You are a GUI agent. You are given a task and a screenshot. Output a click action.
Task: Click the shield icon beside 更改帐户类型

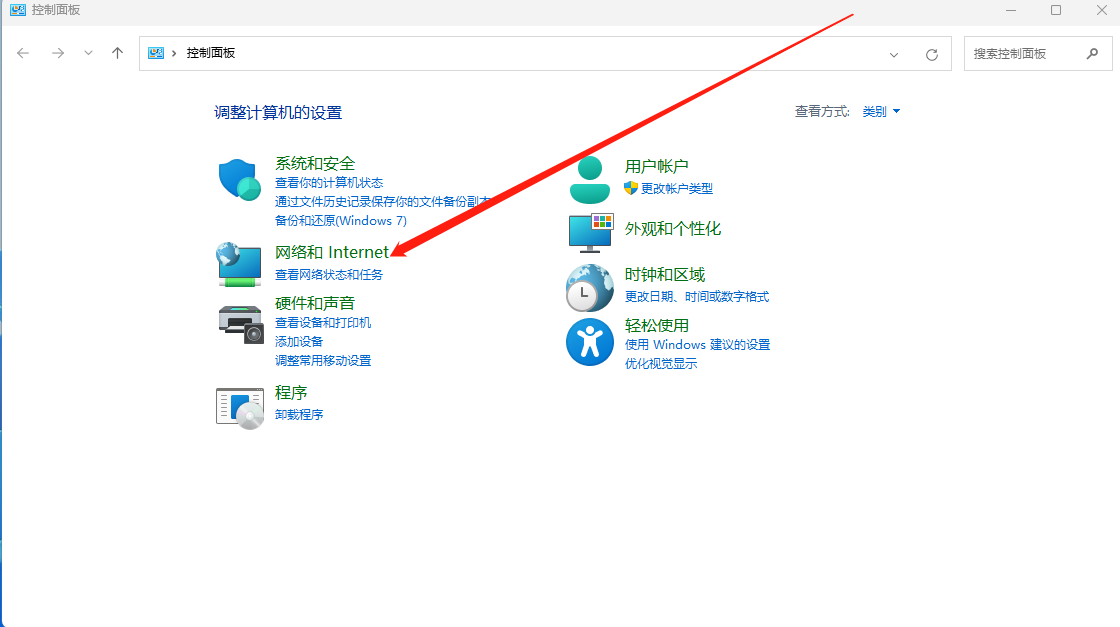[631, 188]
